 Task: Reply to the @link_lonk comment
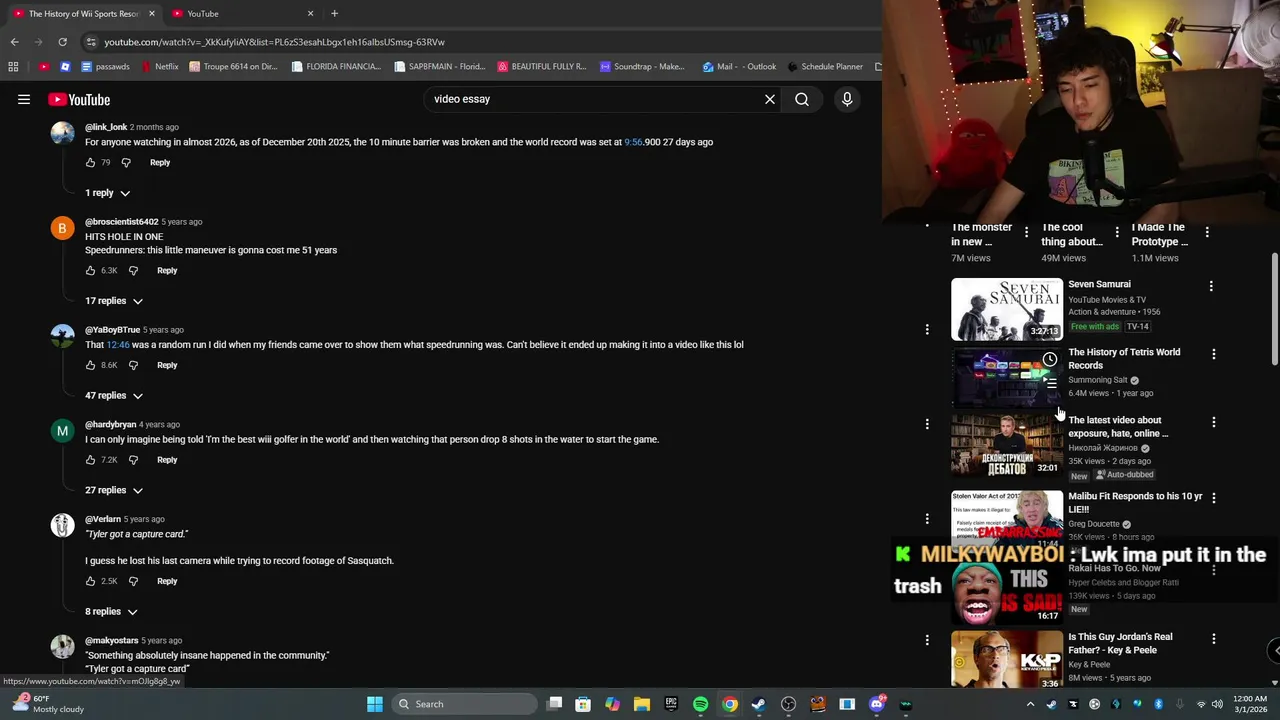click(160, 162)
